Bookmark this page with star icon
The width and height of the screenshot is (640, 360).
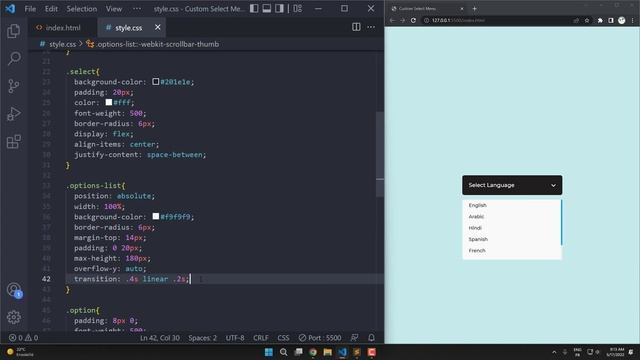[587, 20]
